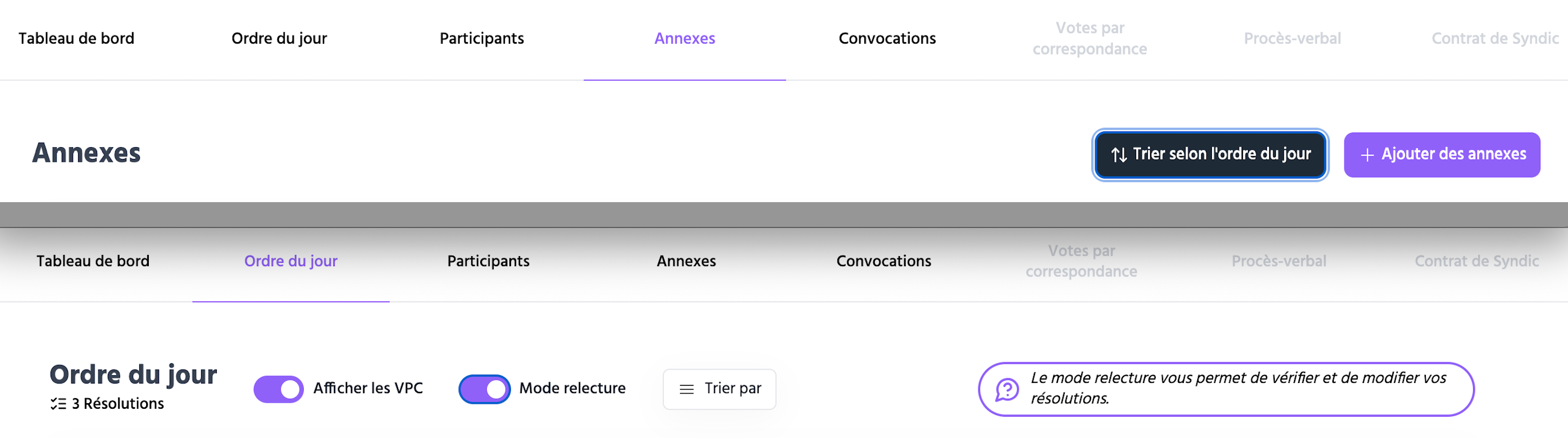This screenshot has width=1568, height=438.
Task: Go to the upper Tableau de bord tab
Action: [x=76, y=39]
